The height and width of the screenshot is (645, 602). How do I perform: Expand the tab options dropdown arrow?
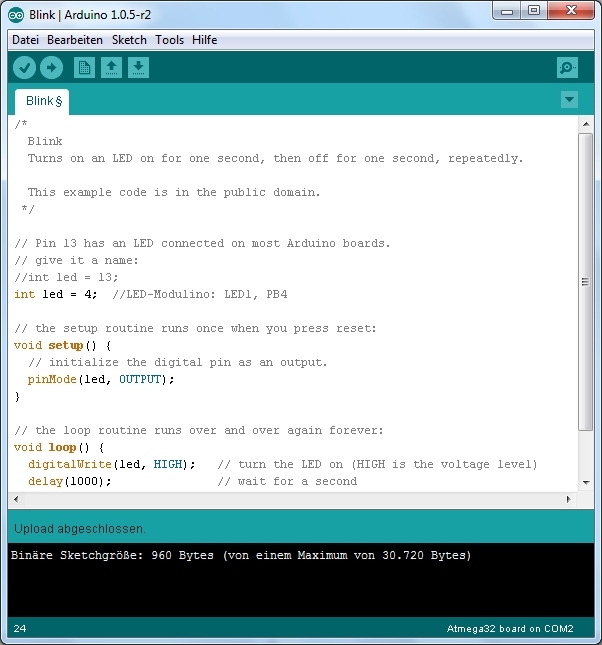[569, 99]
